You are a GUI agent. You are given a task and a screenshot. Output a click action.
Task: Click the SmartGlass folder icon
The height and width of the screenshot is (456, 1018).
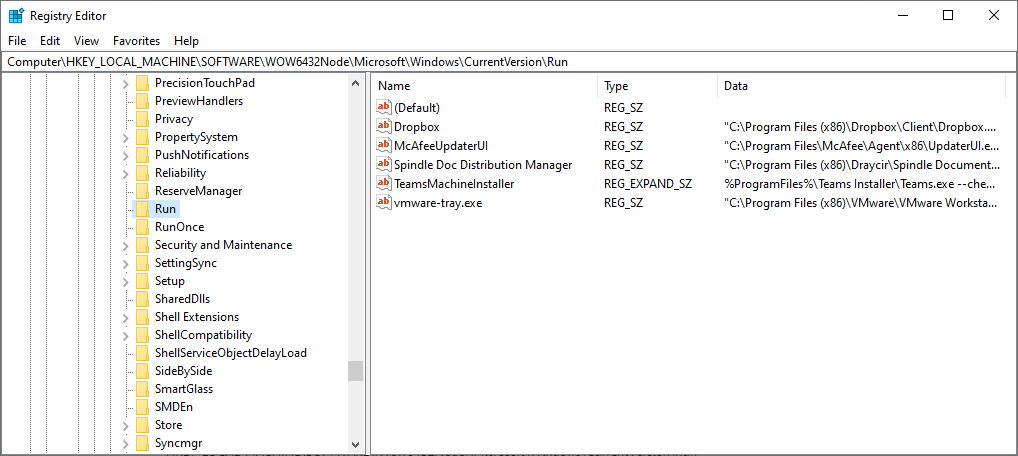[143, 389]
